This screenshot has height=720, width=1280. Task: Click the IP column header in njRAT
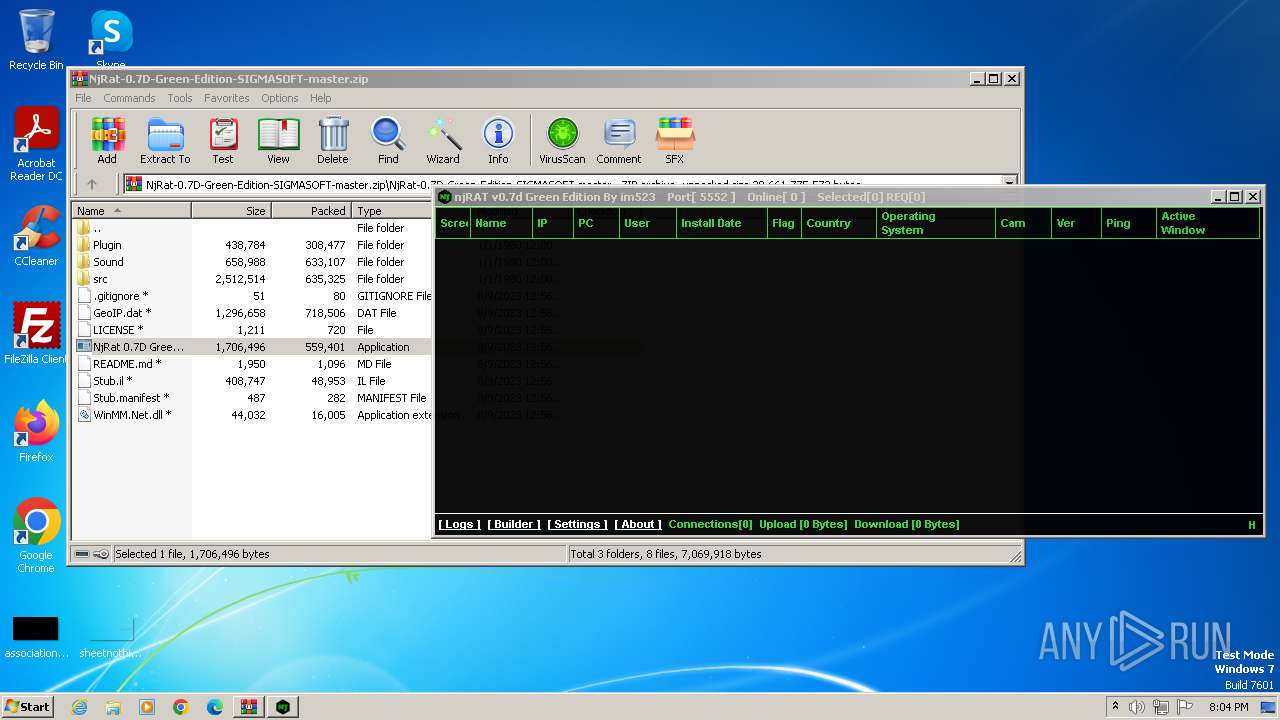[x=551, y=223]
